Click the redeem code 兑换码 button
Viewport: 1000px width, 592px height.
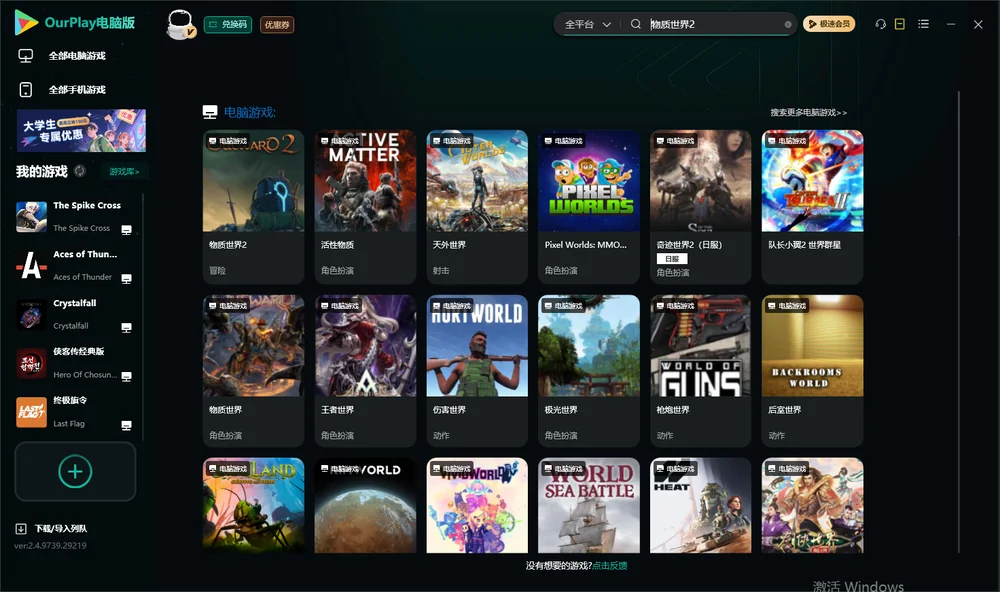point(228,24)
